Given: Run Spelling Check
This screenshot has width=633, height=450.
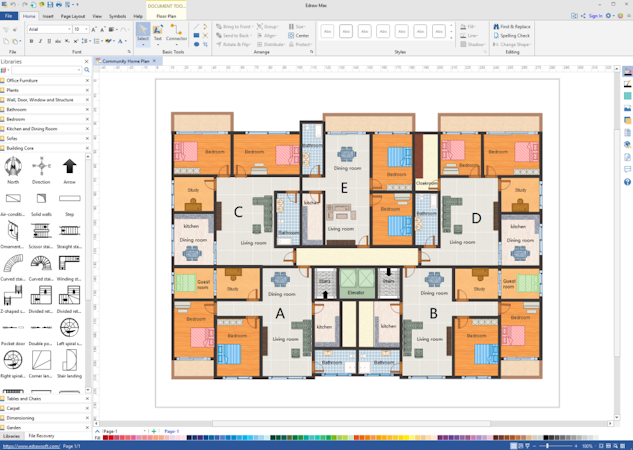Looking at the screenshot, I should coord(511,36).
